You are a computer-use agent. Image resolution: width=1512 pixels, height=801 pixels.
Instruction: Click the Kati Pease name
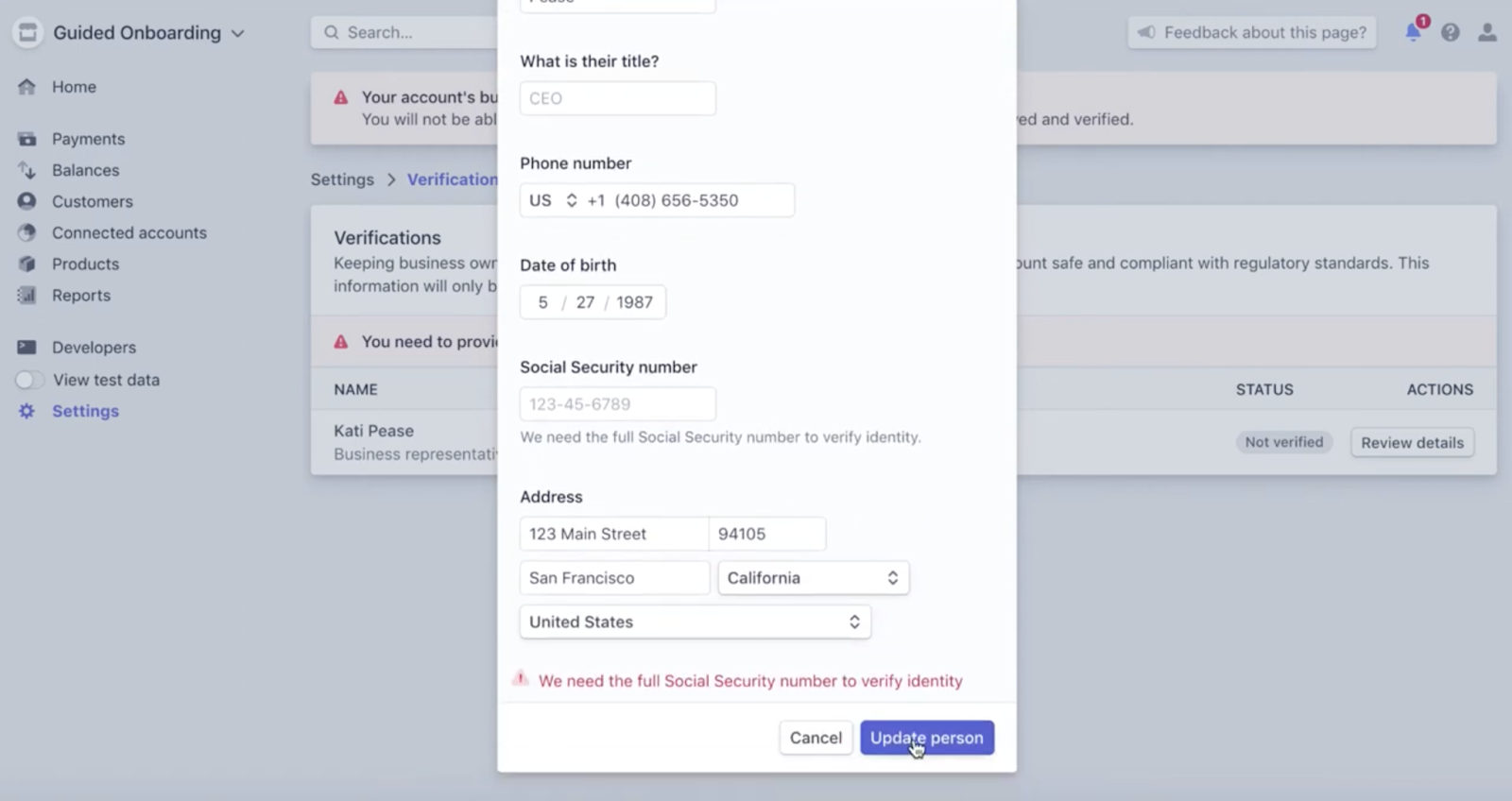373,431
